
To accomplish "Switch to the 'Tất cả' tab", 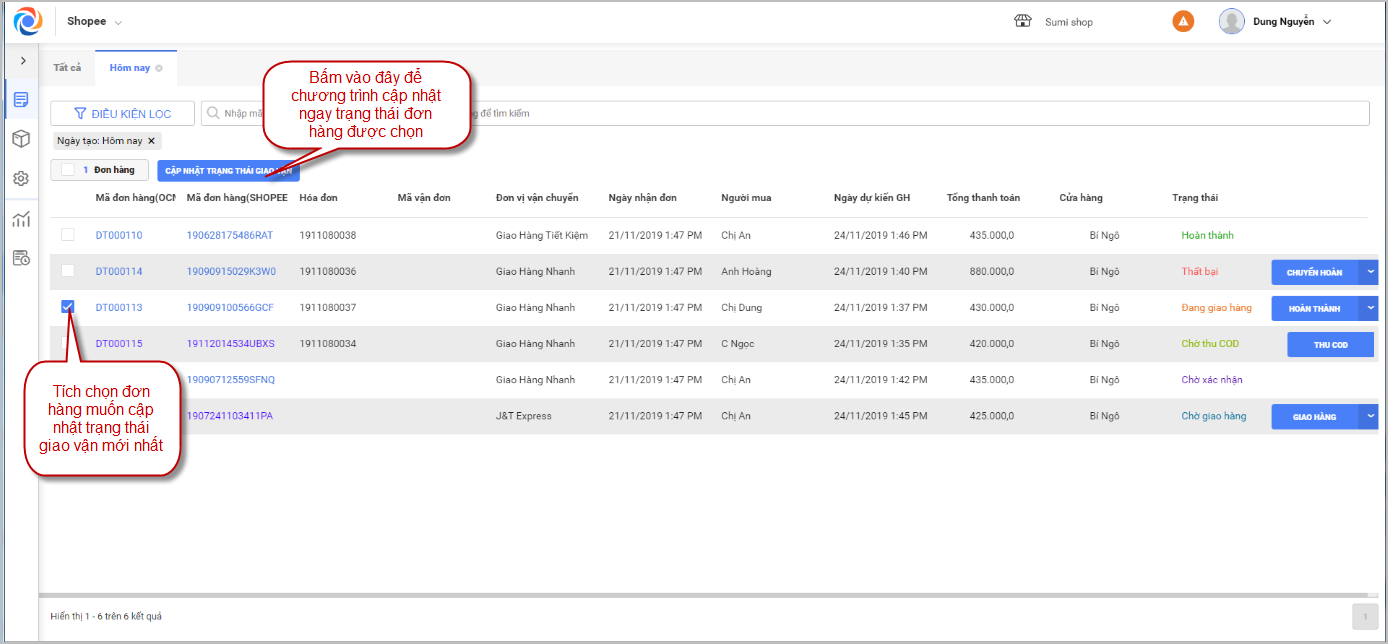I will point(67,68).
